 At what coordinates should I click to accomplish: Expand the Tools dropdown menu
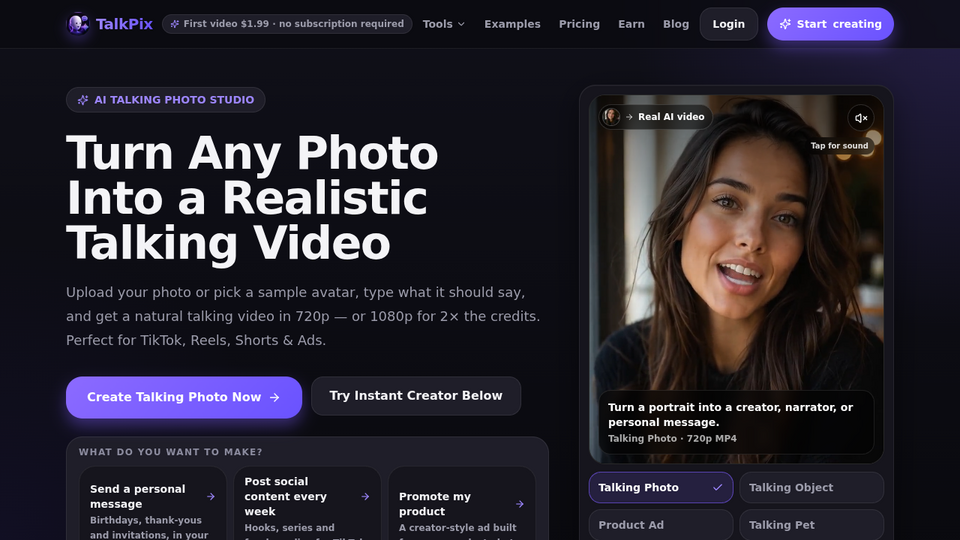coord(444,24)
